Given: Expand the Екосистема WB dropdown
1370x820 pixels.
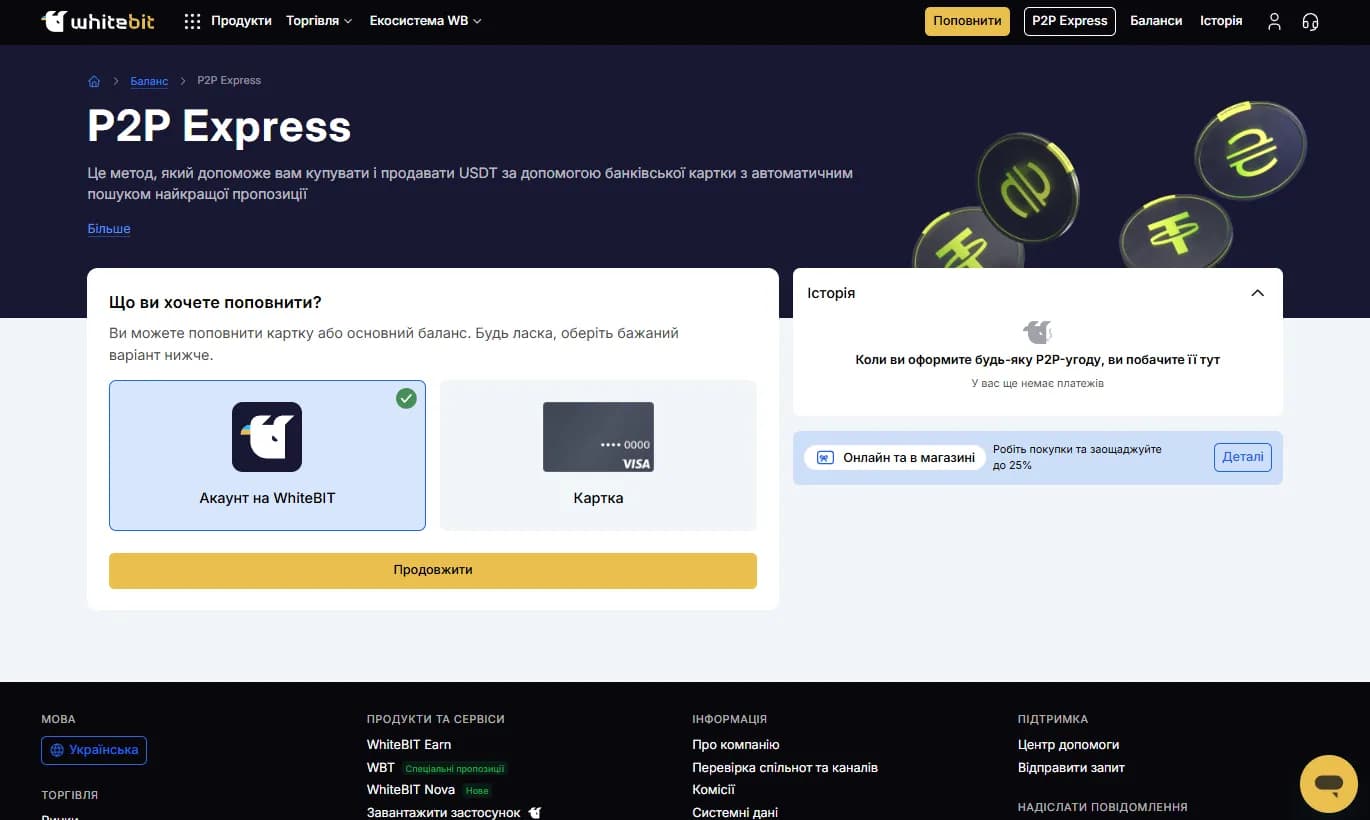Looking at the screenshot, I should [425, 21].
